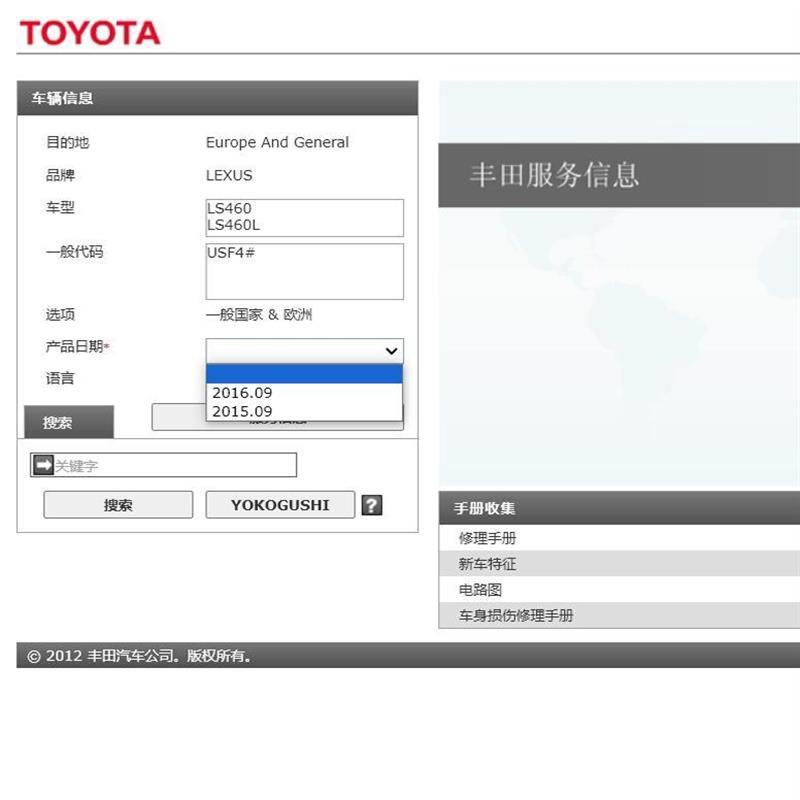This screenshot has width=800, height=800.
Task: Click the LEXUS brand value
Action: (229, 176)
